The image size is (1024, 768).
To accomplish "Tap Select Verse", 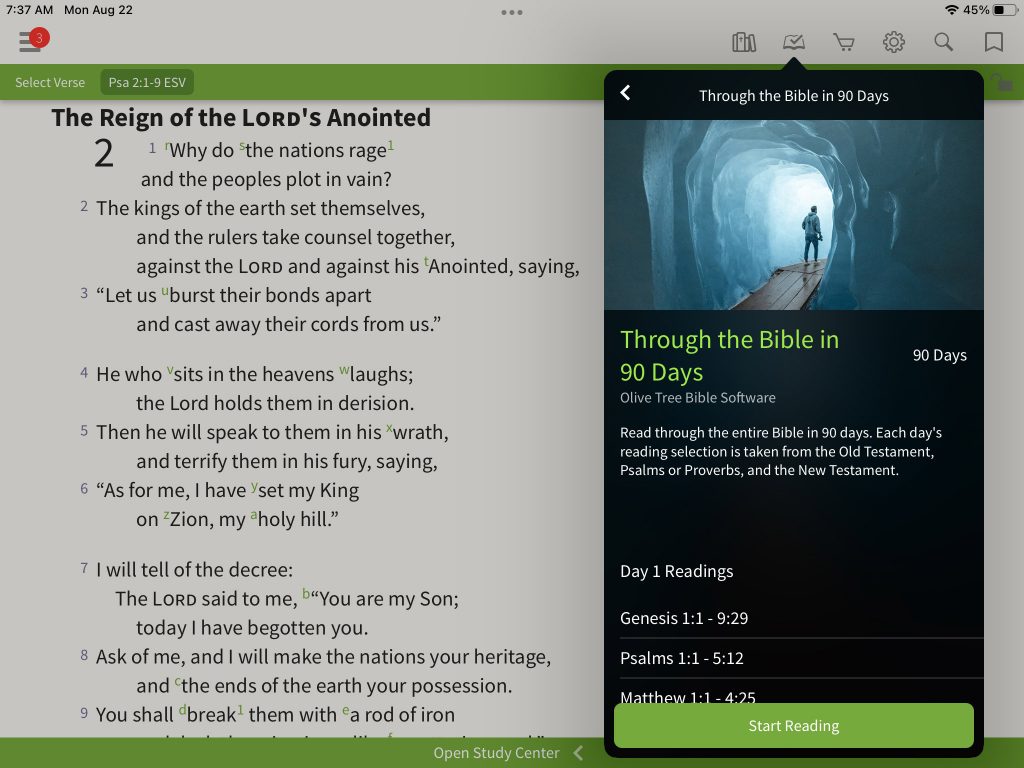I will click(x=50, y=82).
